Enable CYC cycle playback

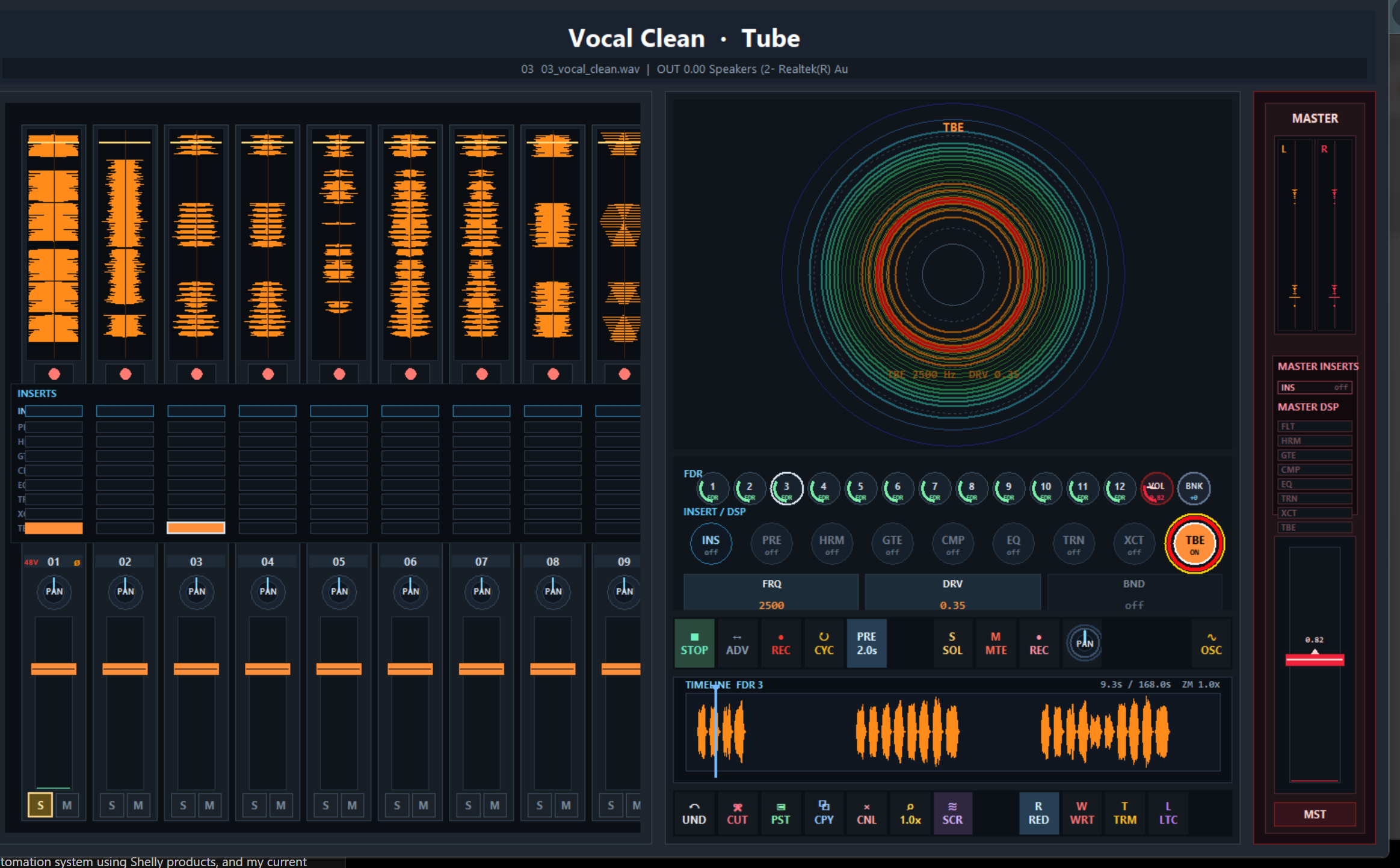pos(824,643)
